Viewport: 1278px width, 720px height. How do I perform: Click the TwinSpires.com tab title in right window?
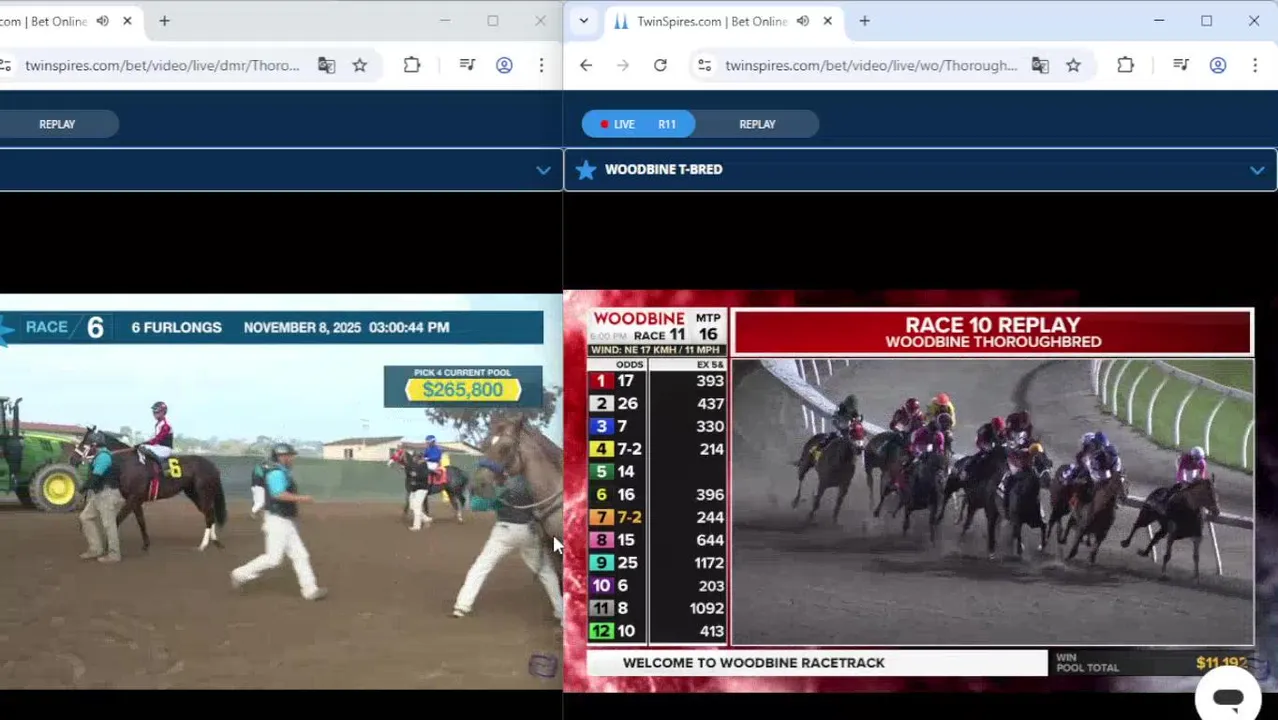712,21
